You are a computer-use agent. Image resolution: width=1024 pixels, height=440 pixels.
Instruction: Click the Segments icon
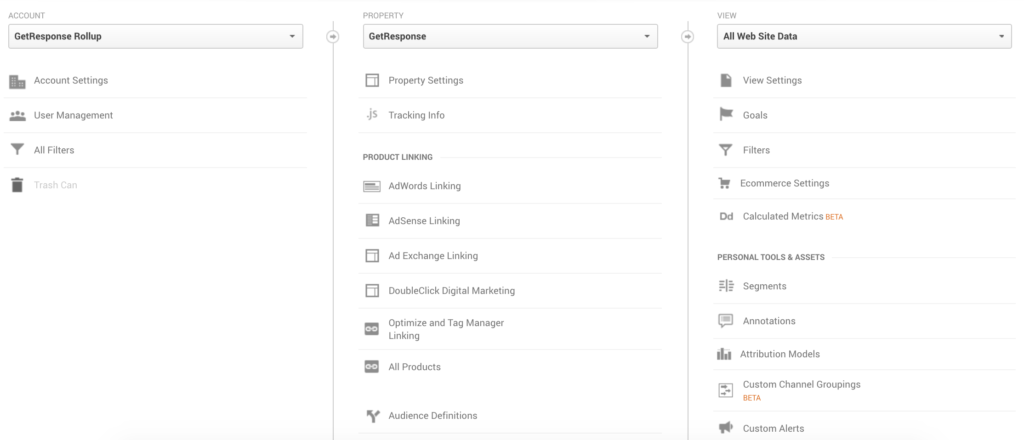coord(726,286)
